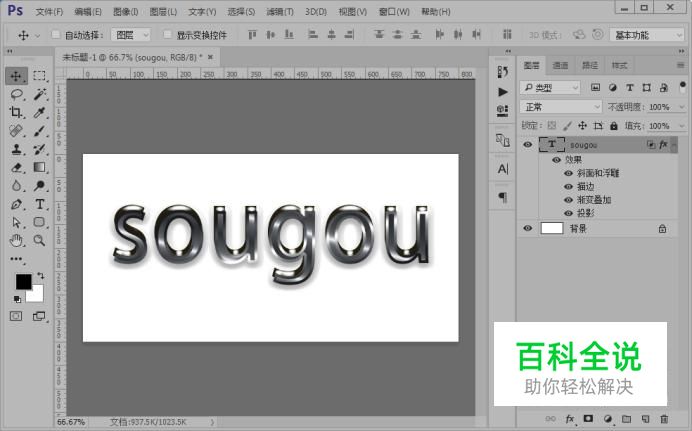
Task: Switch to the 通道 tab
Action: [x=560, y=65]
